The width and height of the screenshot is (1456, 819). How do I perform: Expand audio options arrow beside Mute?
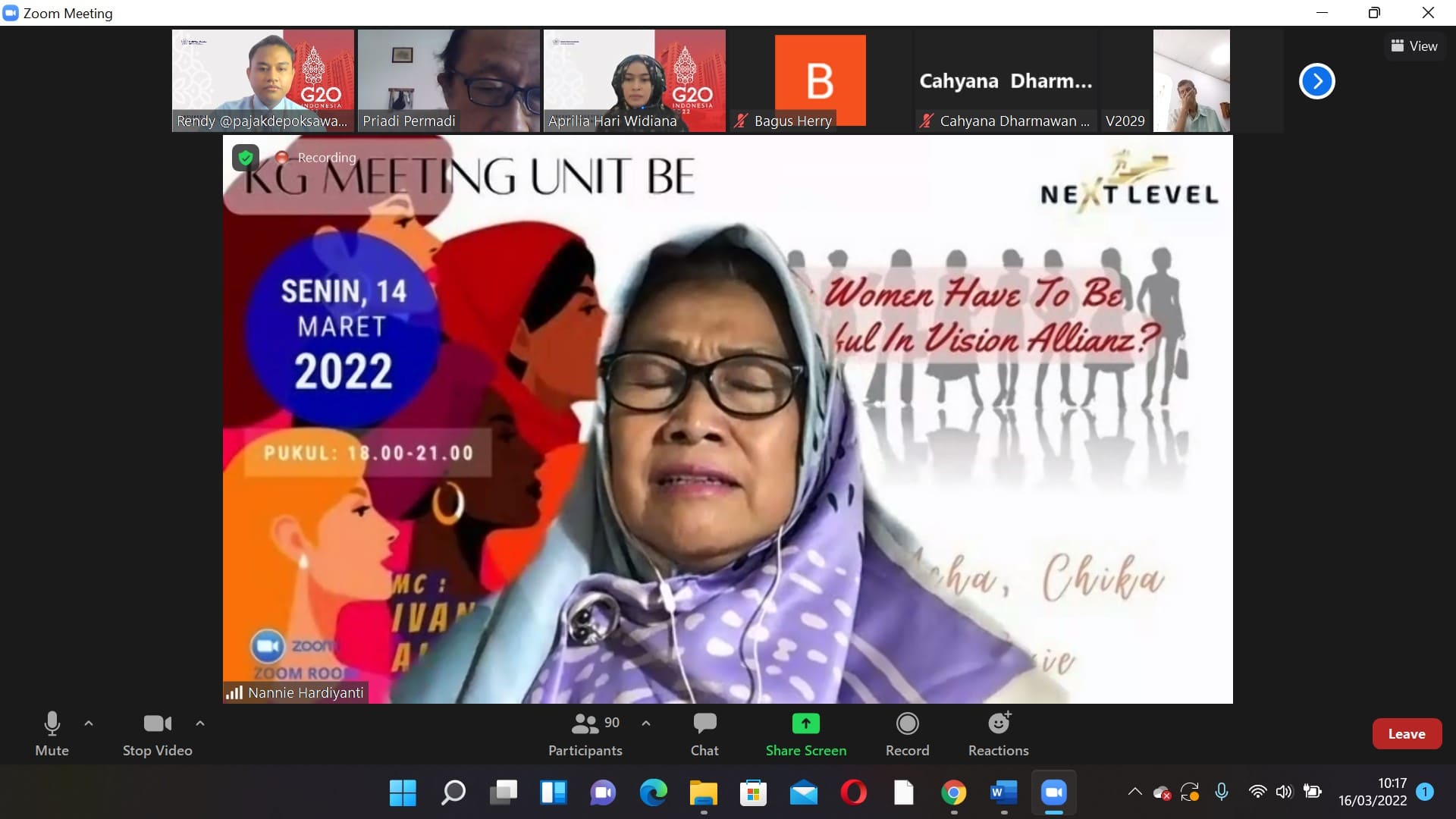(89, 723)
